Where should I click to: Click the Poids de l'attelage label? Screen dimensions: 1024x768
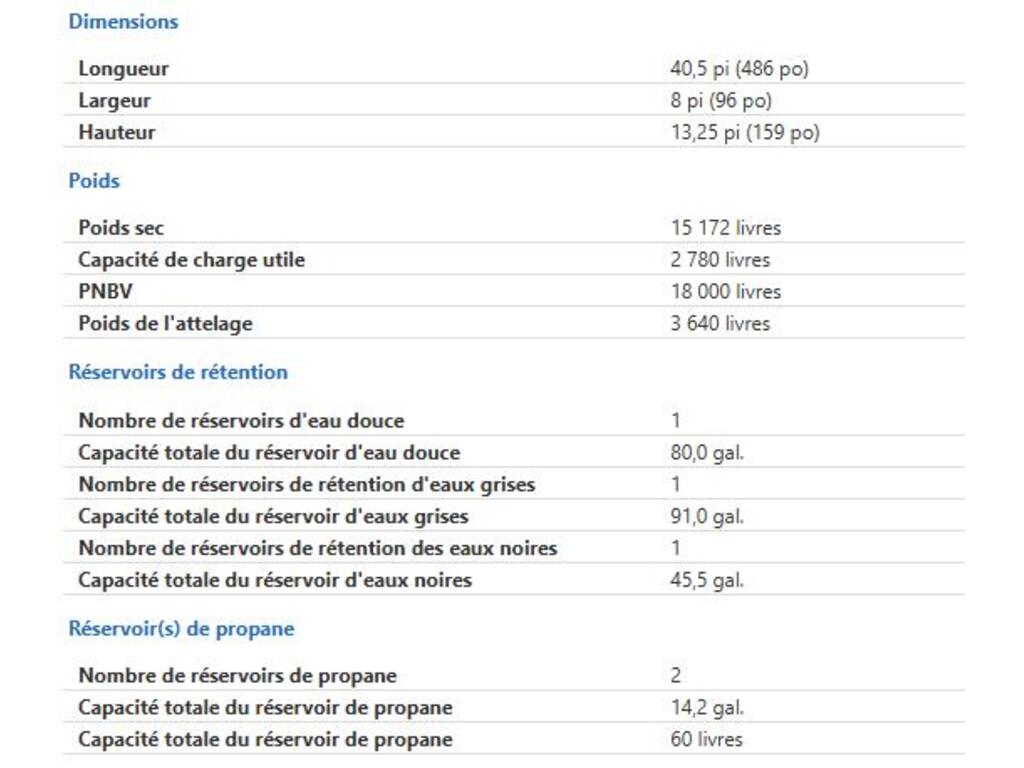point(165,324)
